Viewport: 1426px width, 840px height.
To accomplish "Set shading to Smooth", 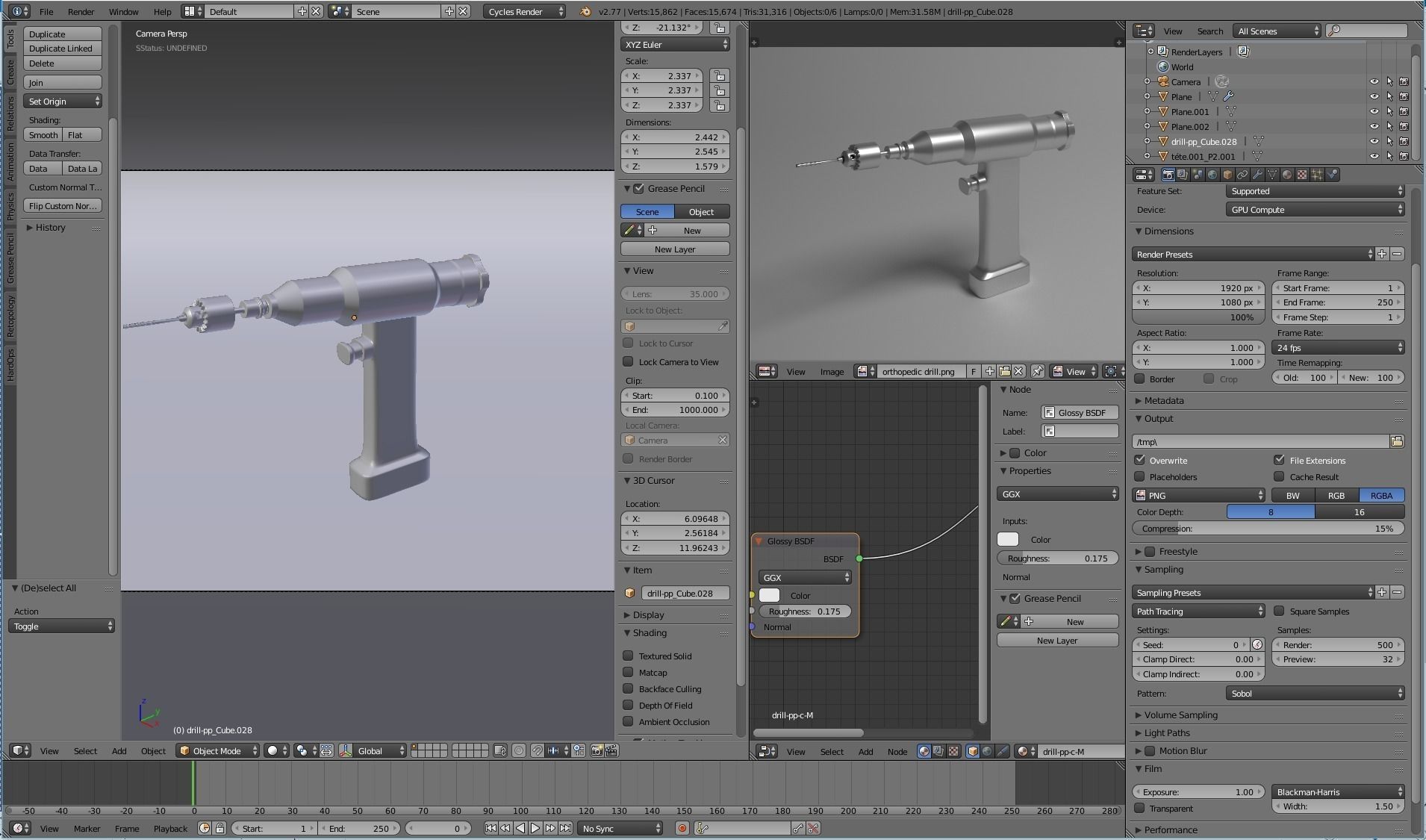I will click(43, 134).
